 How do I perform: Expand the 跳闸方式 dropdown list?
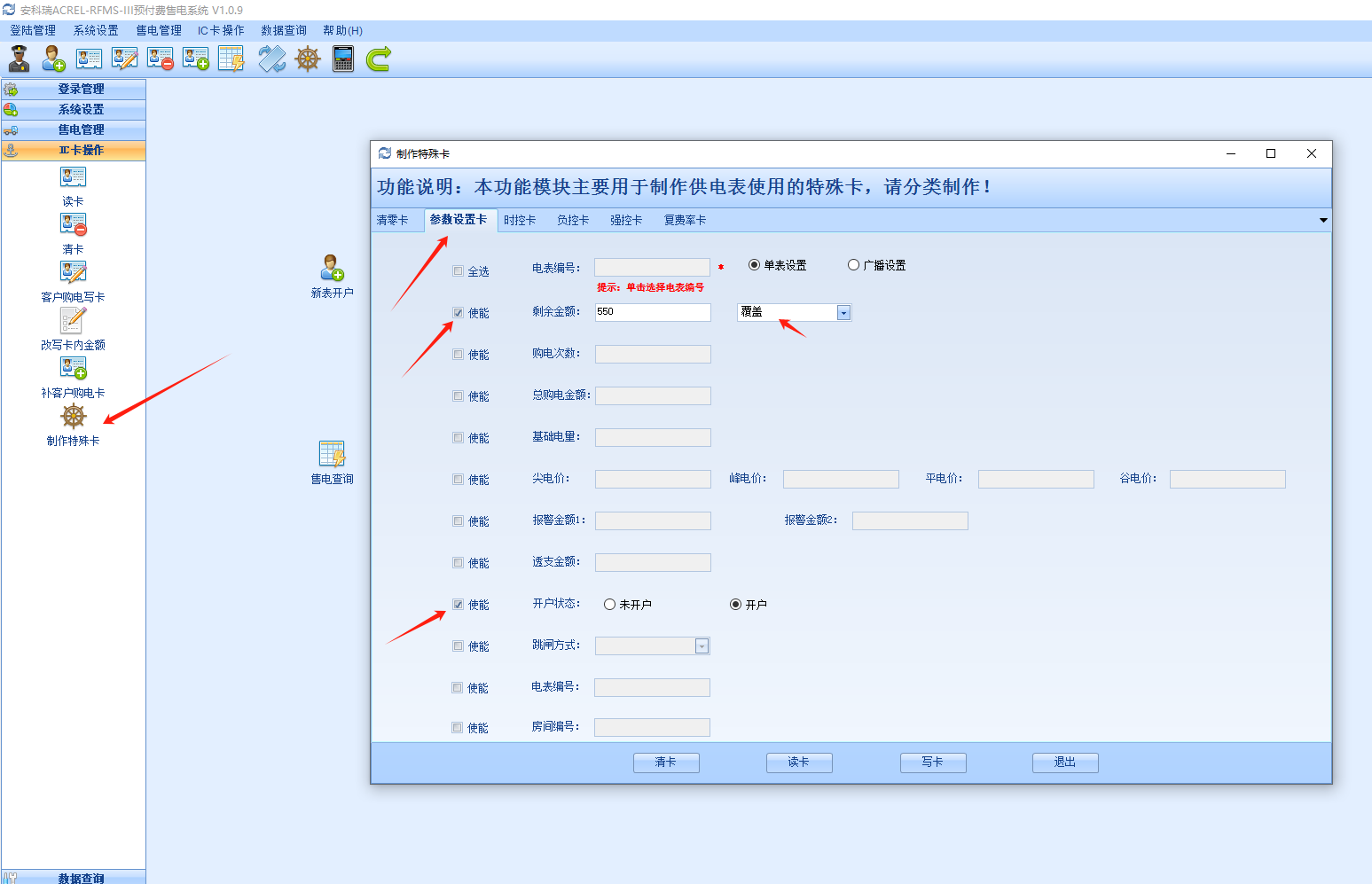coord(702,646)
